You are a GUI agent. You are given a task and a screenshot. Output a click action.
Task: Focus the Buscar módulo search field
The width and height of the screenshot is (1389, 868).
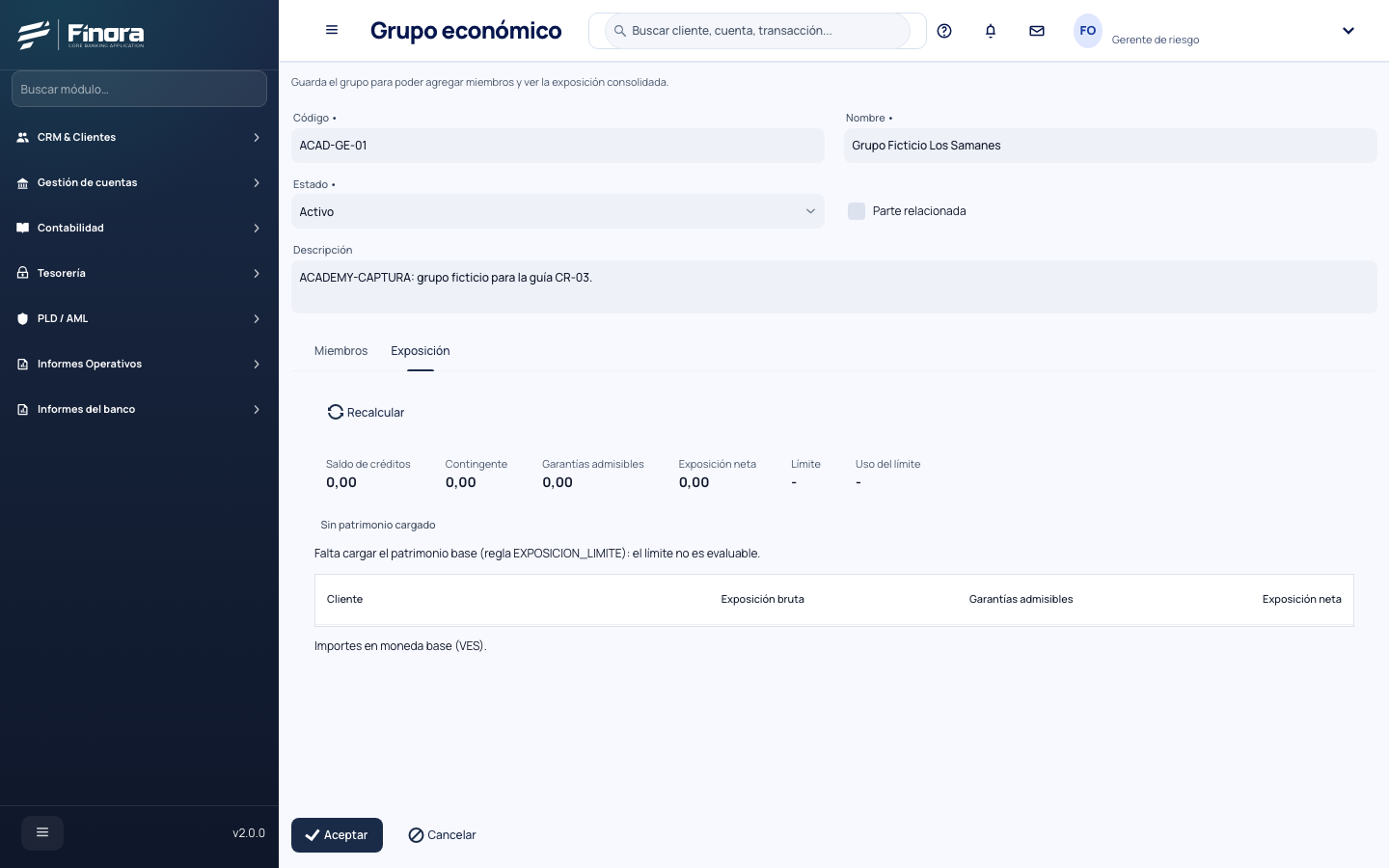tap(139, 89)
